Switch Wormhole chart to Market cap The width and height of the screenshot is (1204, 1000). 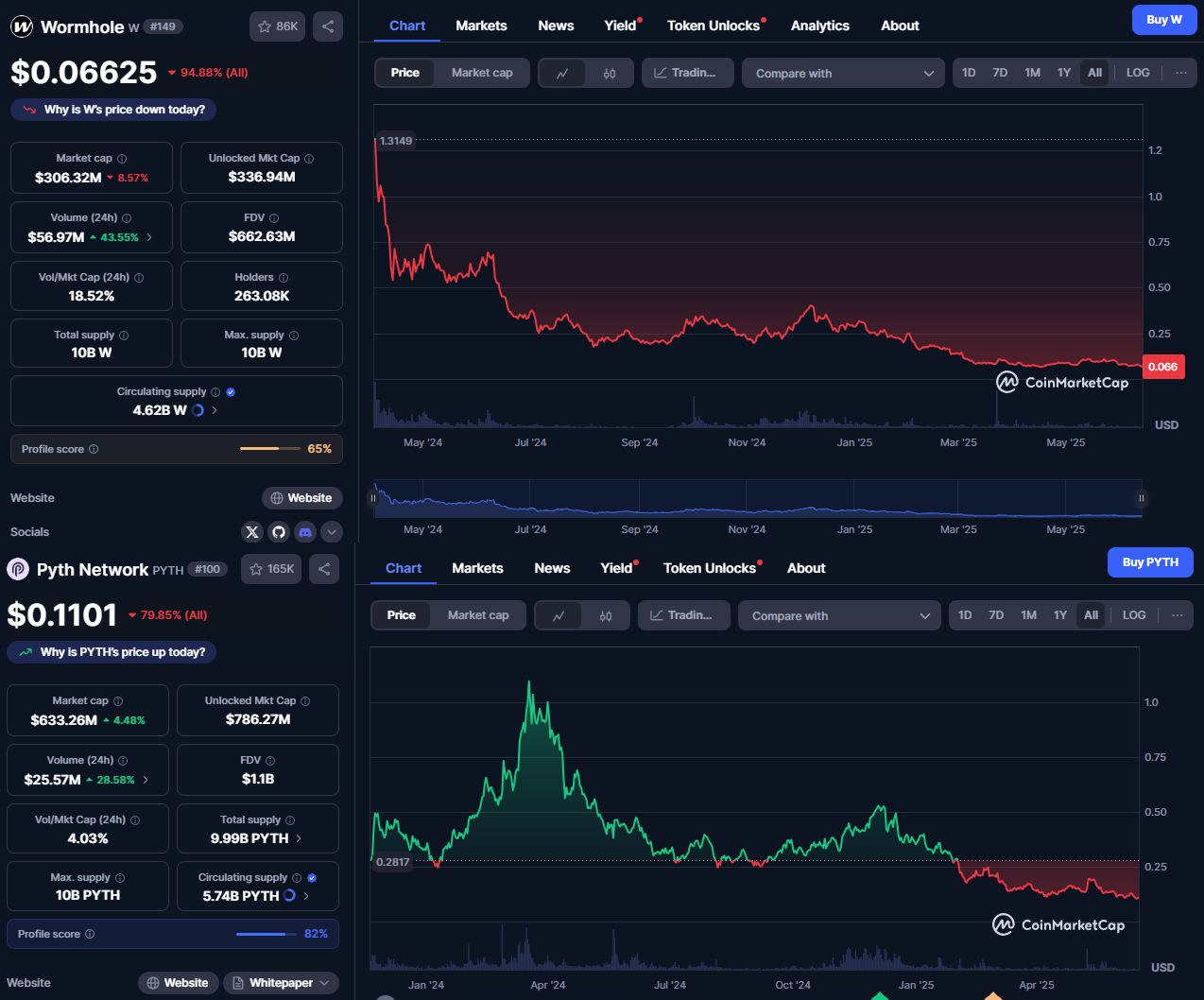tap(482, 73)
